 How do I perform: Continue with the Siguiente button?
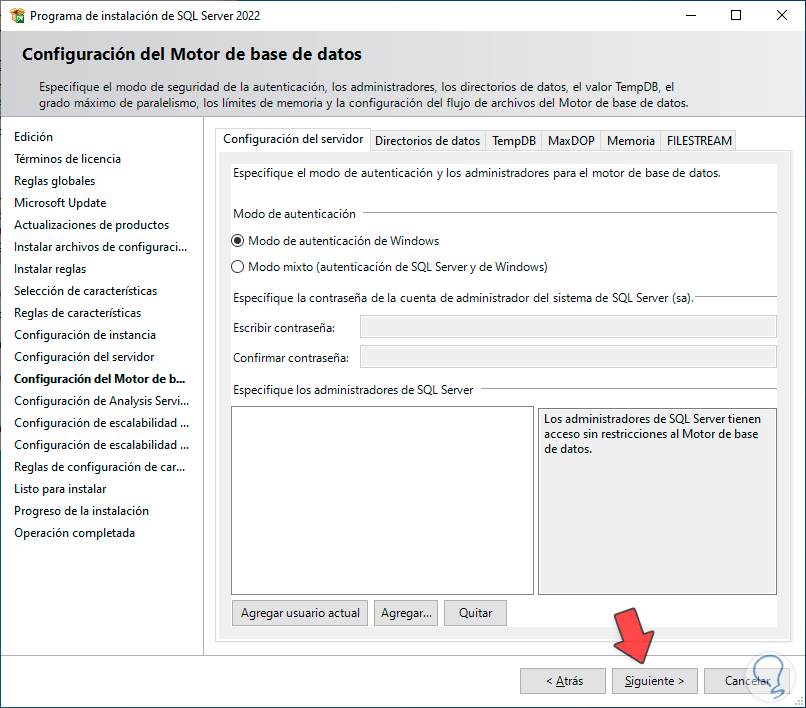click(654, 681)
